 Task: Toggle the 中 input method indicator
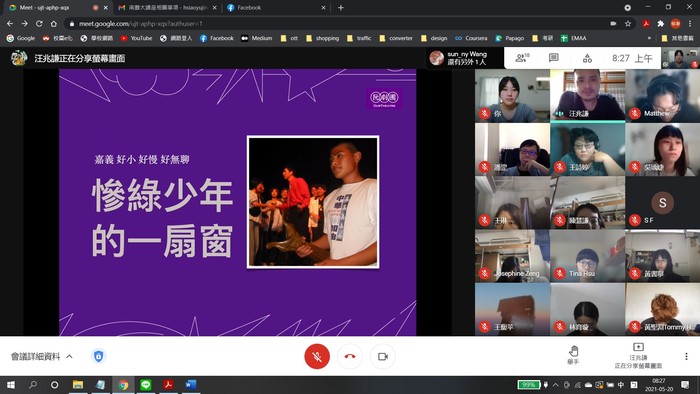click(x=621, y=385)
